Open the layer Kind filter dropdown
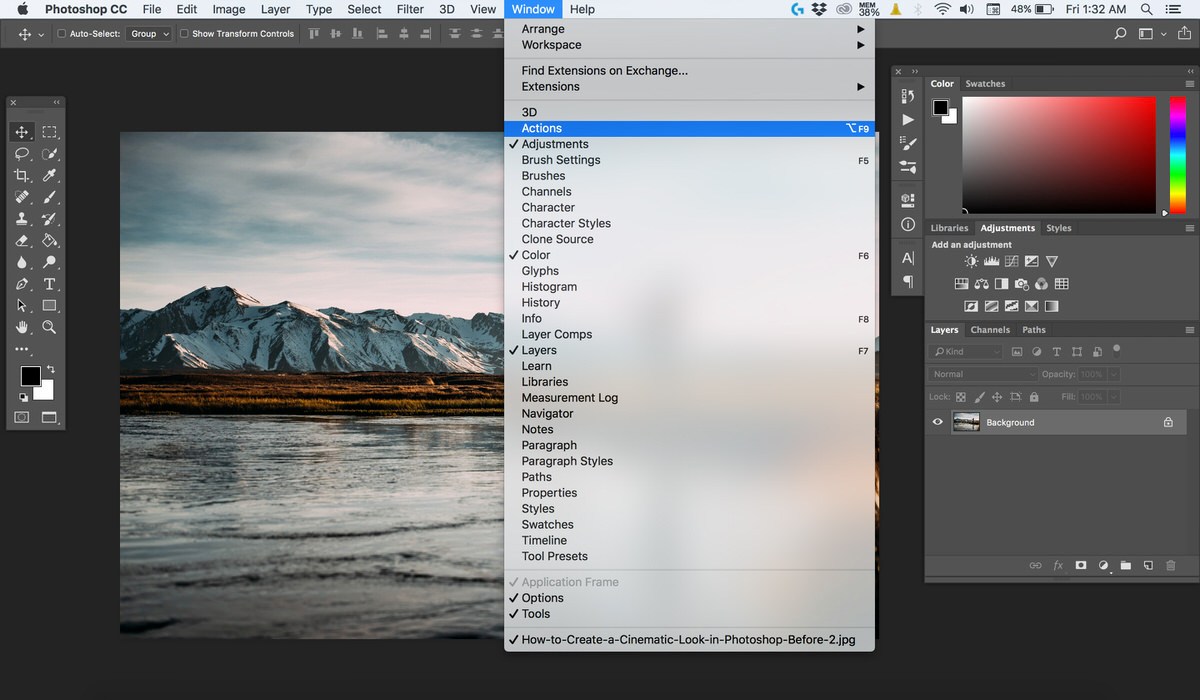The width and height of the screenshot is (1200, 700). pyautogui.click(x=966, y=352)
